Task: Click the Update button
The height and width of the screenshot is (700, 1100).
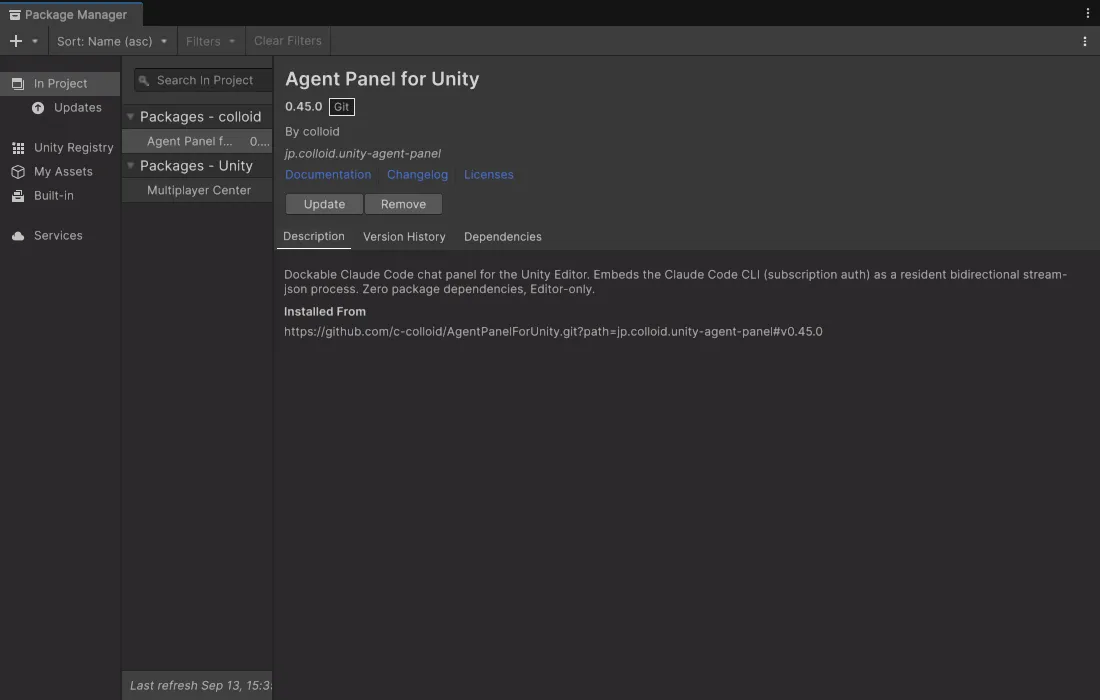Action: coord(324,204)
